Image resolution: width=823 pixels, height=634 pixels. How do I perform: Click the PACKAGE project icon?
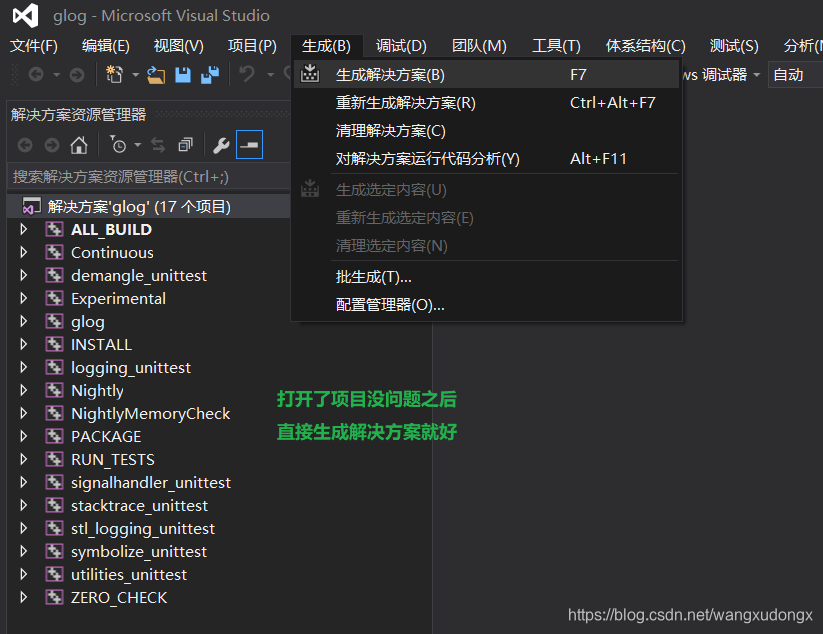[x=54, y=436]
